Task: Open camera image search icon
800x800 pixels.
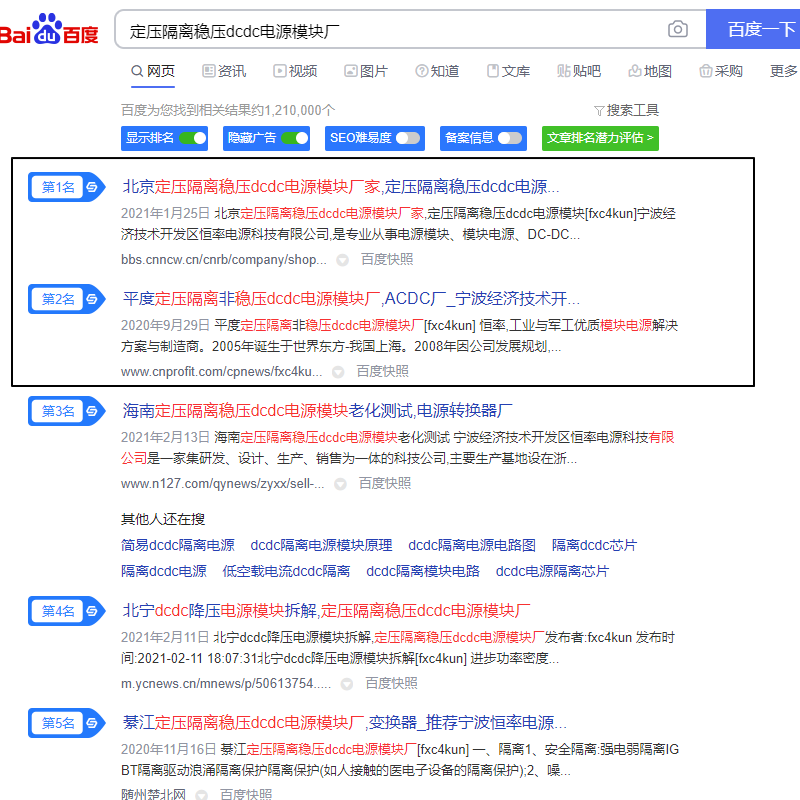Action: [x=678, y=29]
